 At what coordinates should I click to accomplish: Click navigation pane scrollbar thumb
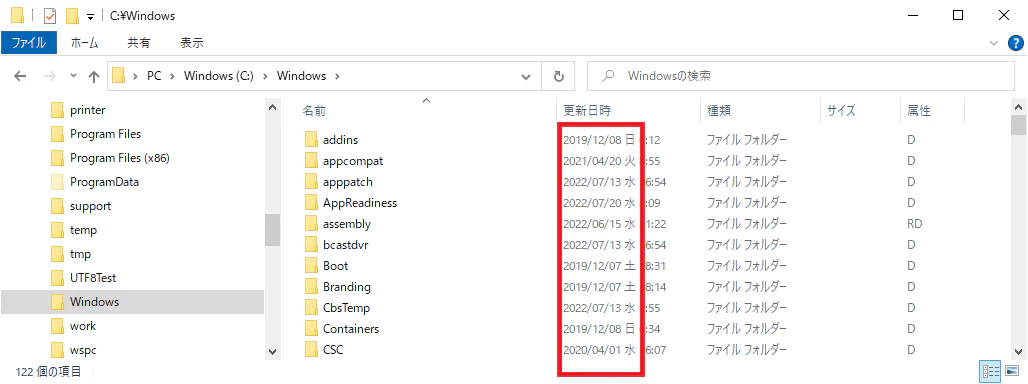(x=272, y=230)
